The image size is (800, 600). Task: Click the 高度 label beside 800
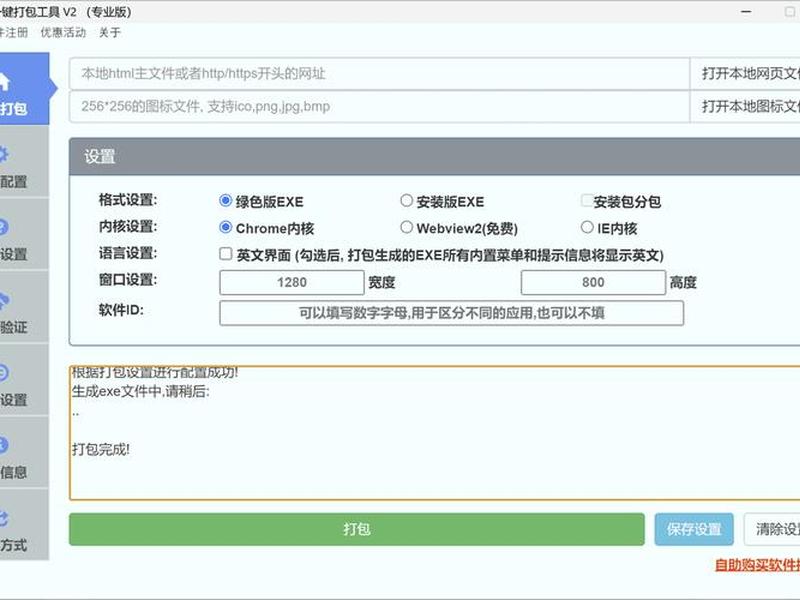click(x=683, y=283)
